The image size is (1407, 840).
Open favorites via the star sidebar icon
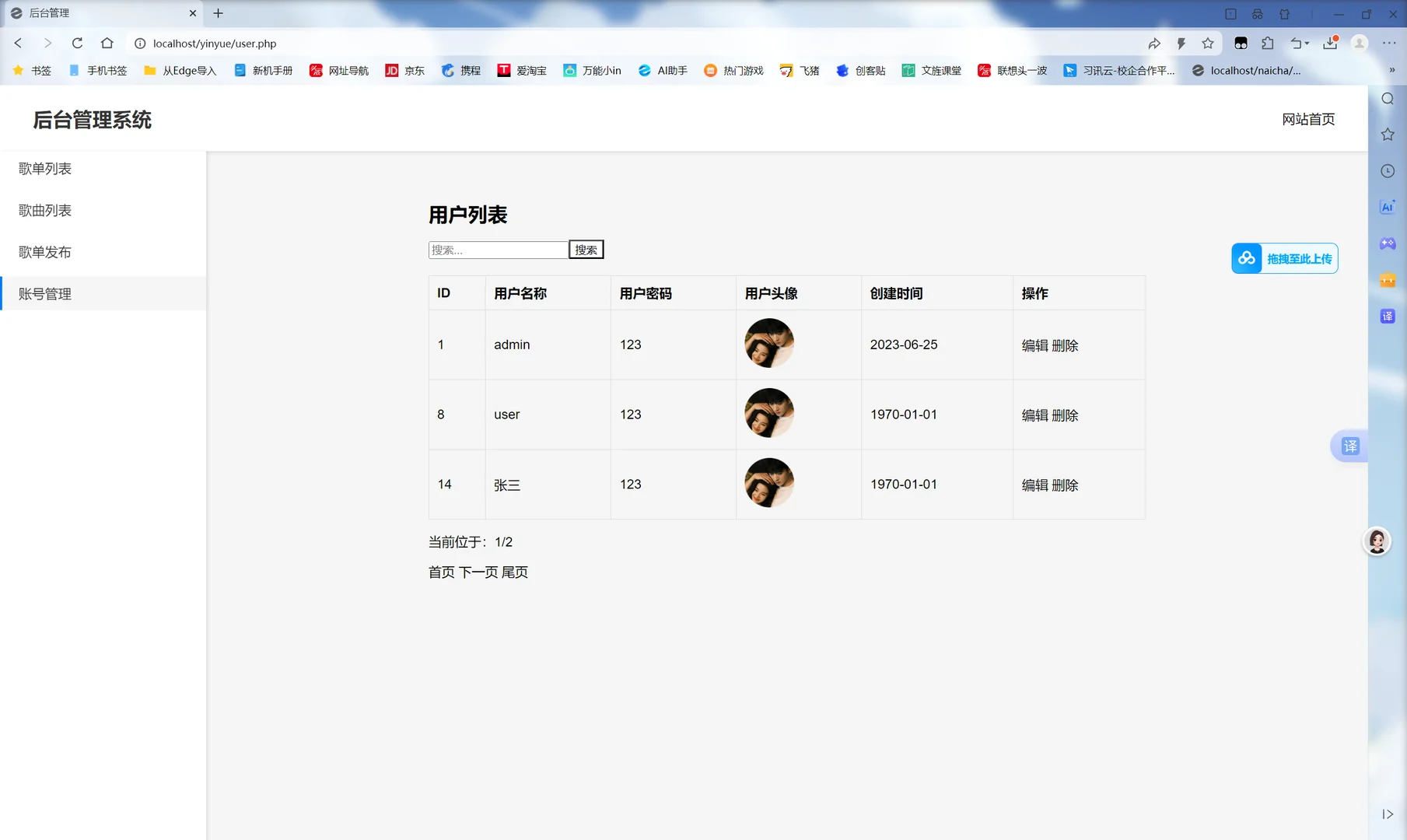click(x=1387, y=134)
